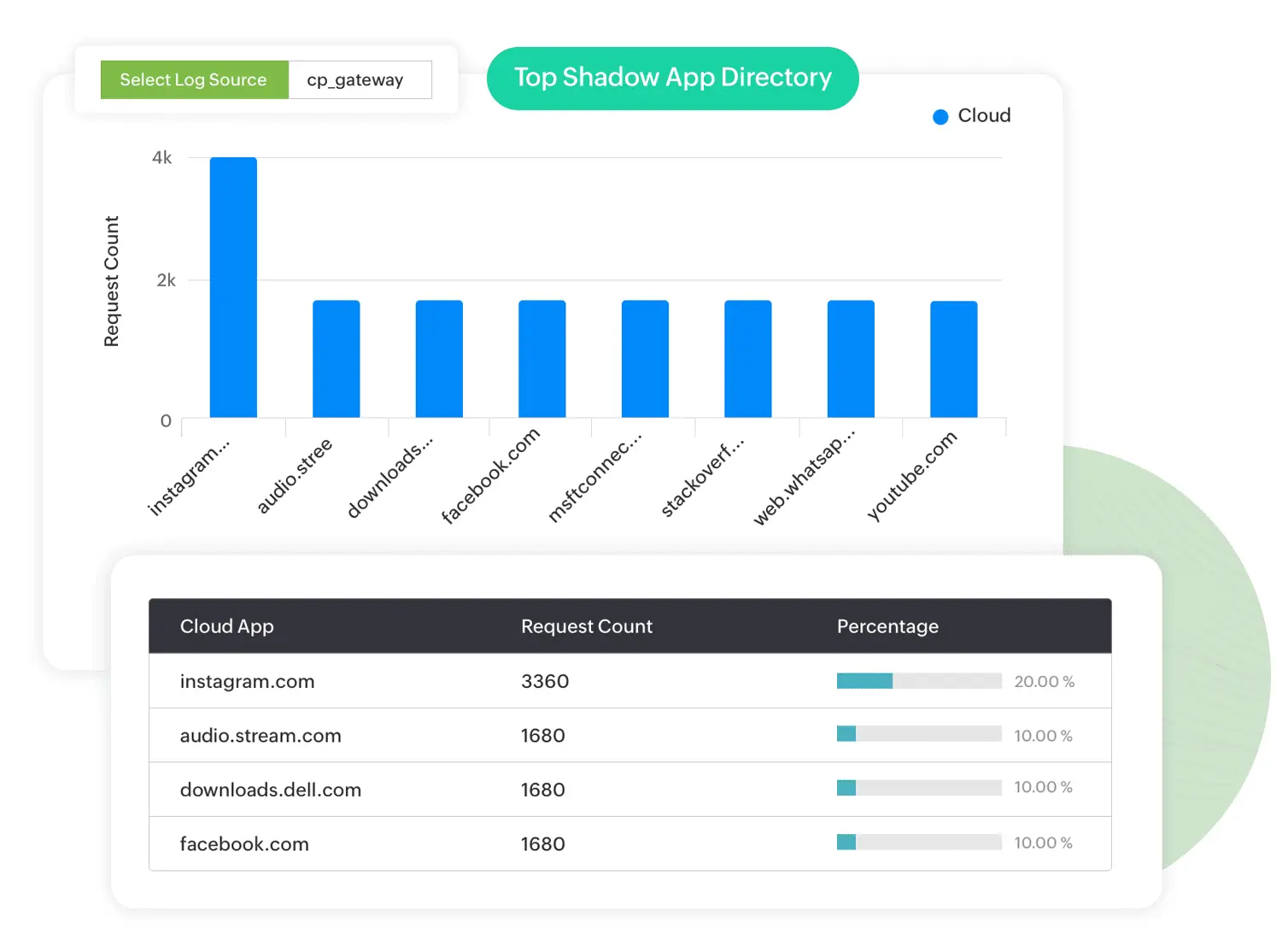Viewport: 1288px width, 940px height.
Task: Toggle the Cloud legend marker
Action: (940, 117)
